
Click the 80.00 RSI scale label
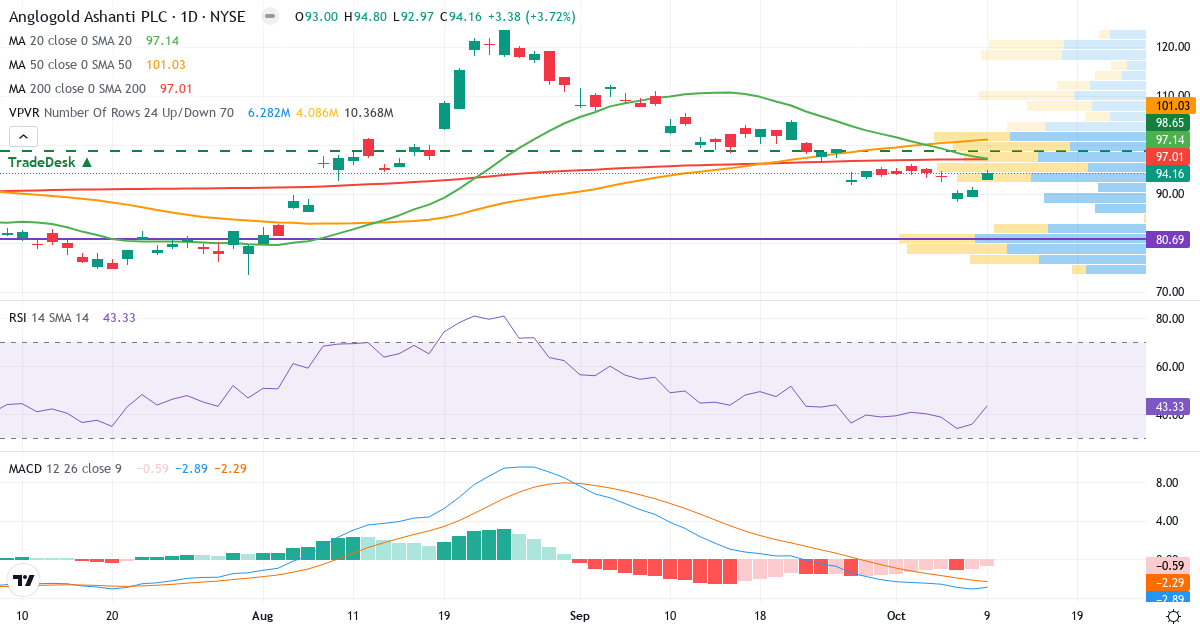(x=1171, y=319)
